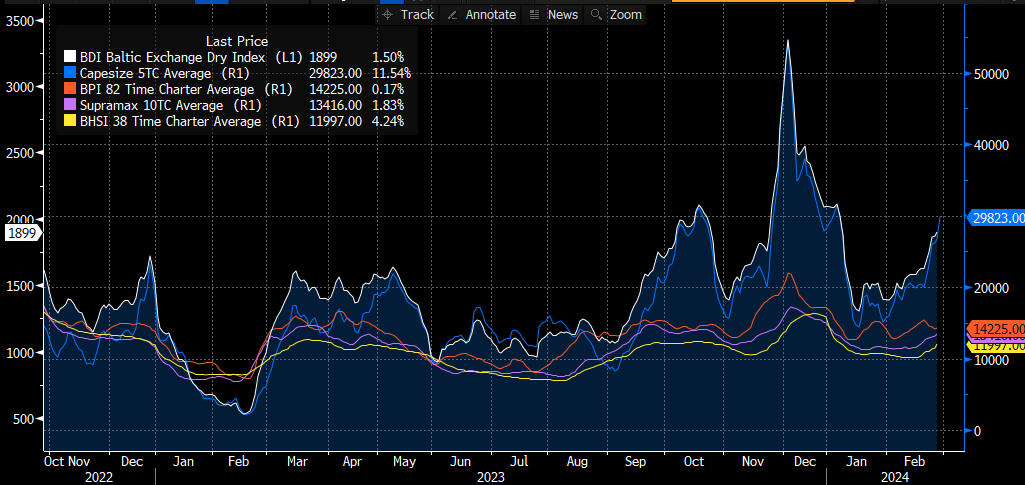Click the orange BPI 82 legend swatch
Viewport: 1025px width, 485px height.
(69, 89)
